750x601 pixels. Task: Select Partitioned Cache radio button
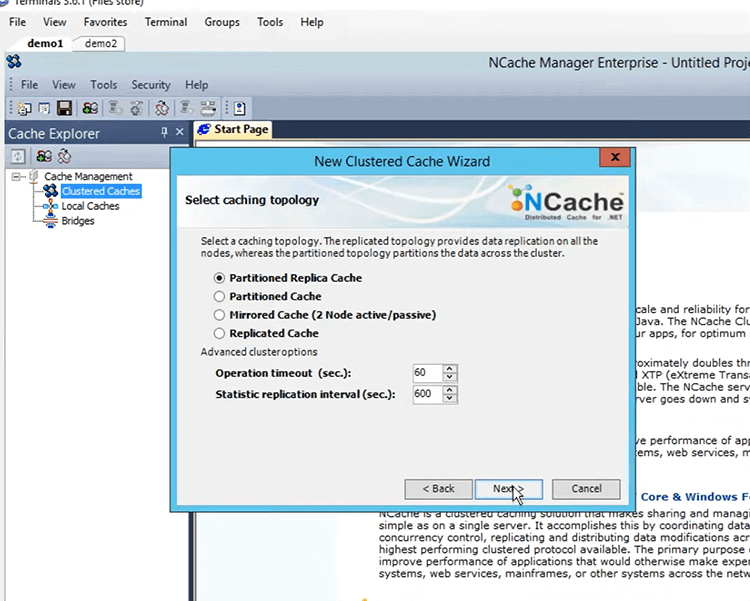coord(219,297)
